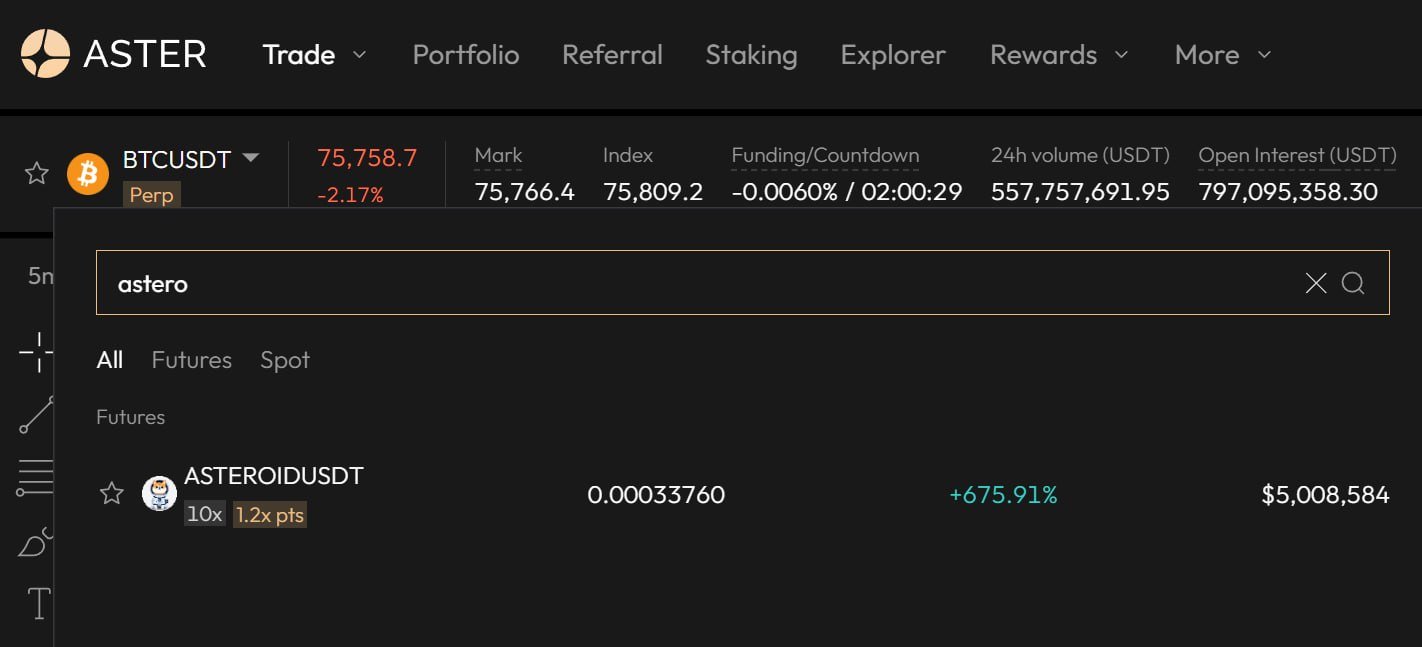Go to the Portfolio page

(466, 55)
